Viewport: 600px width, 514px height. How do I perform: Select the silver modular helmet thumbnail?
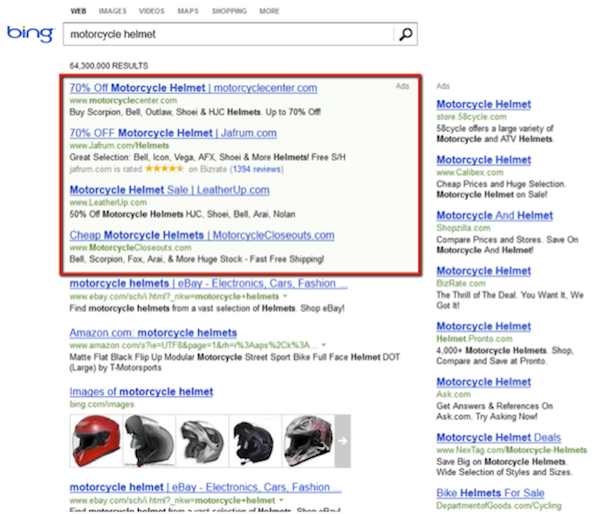(x=202, y=441)
